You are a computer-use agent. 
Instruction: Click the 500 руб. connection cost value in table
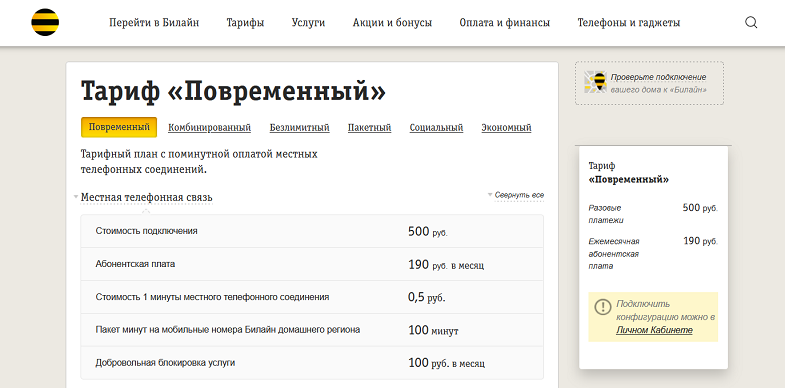[x=428, y=231]
